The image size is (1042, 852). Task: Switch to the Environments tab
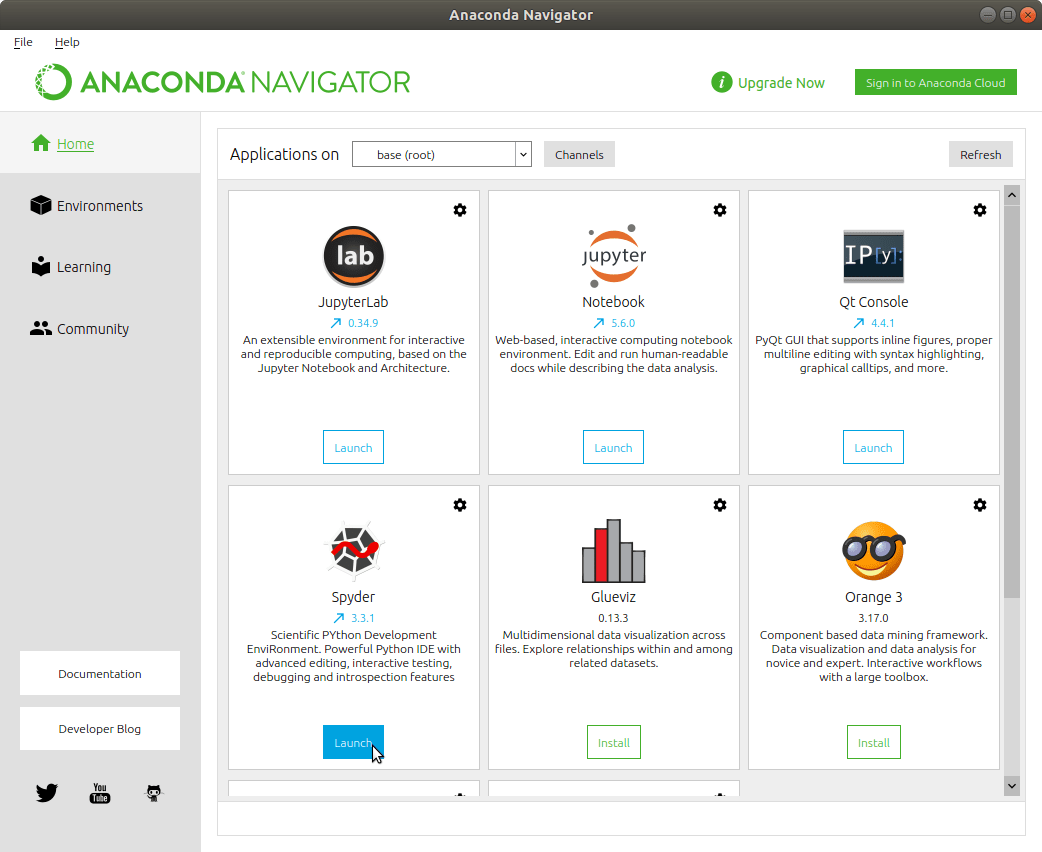(100, 206)
